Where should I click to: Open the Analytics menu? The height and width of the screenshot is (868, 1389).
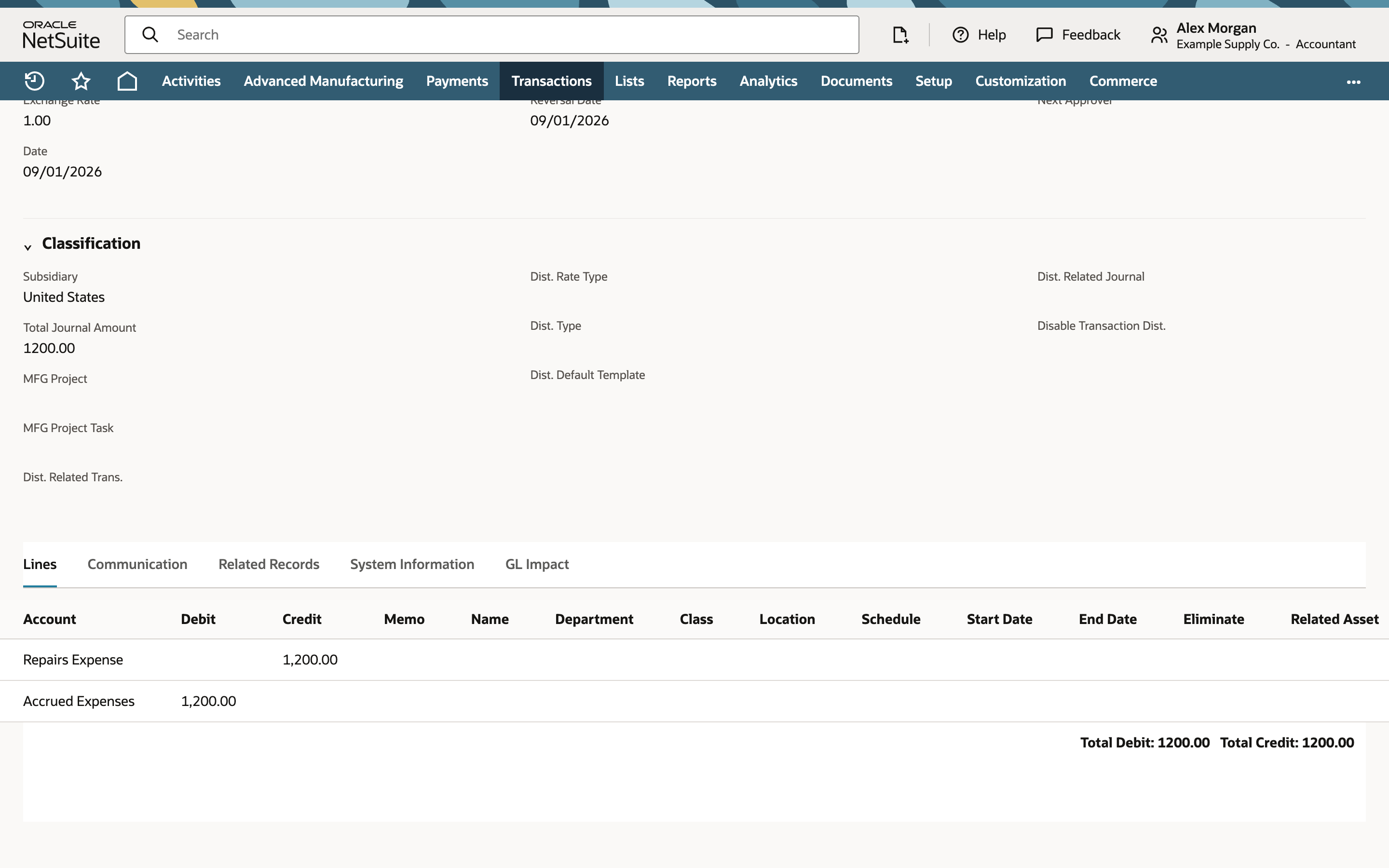click(x=769, y=81)
